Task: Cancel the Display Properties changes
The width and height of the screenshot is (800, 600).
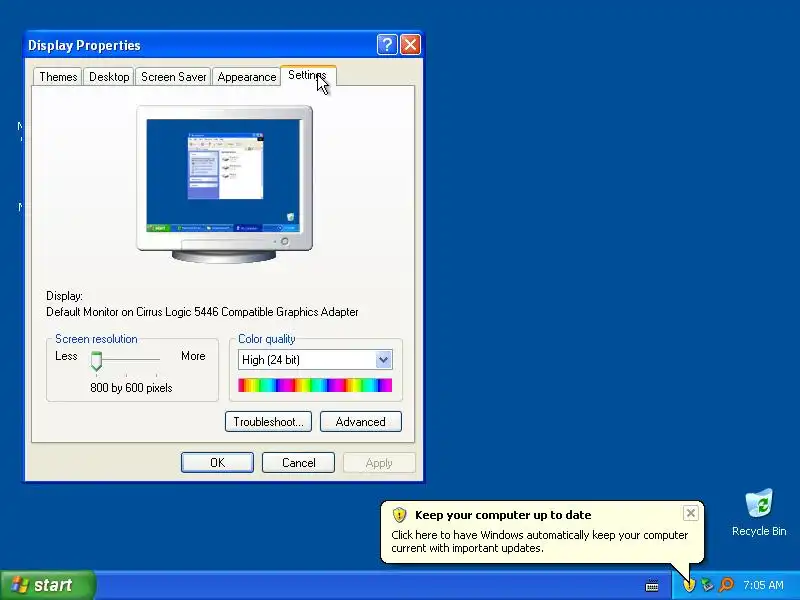Action: tap(298, 463)
